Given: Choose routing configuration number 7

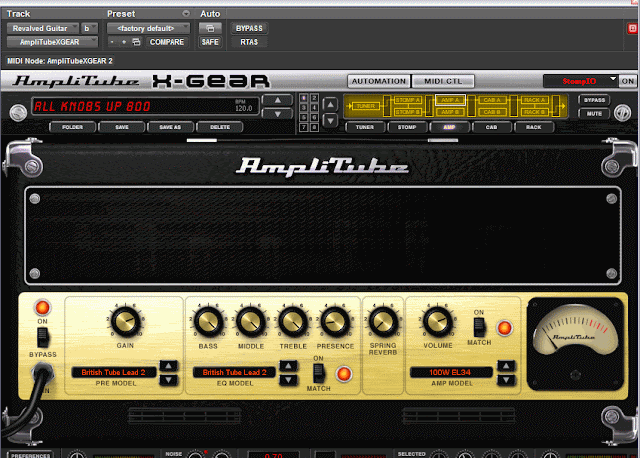Looking at the screenshot, I should pyautogui.click(x=304, y=127).
